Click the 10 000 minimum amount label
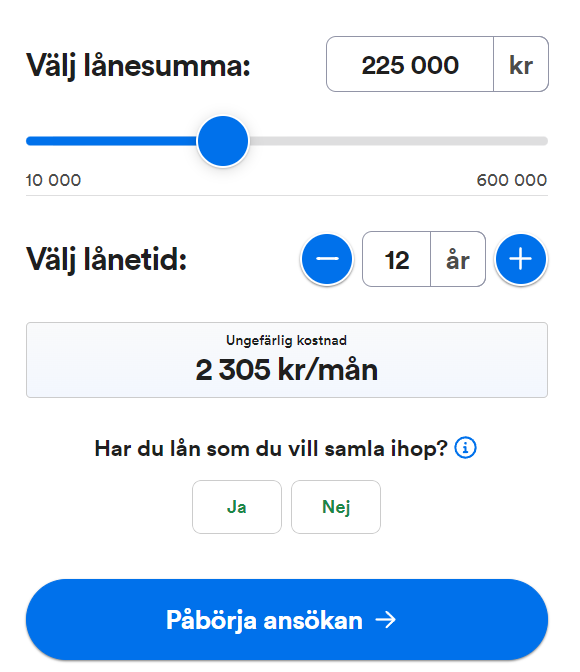 click(x=54, y=180)
